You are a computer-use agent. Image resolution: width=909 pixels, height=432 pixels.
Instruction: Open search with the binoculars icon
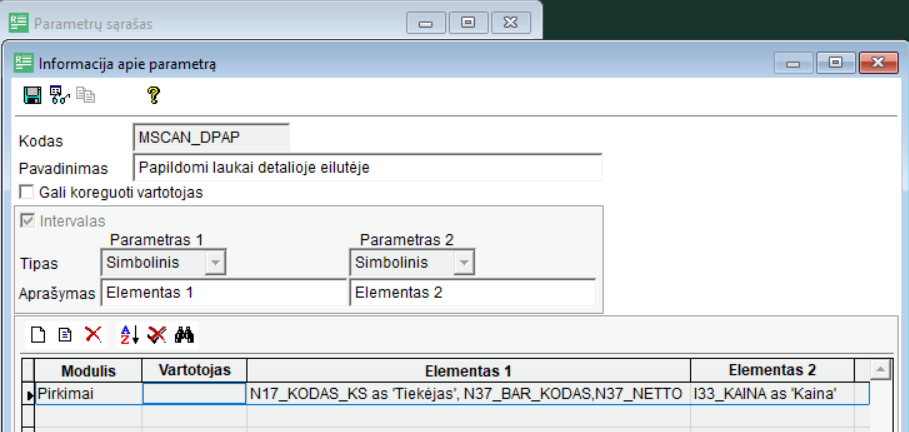(x=184, y=335)
